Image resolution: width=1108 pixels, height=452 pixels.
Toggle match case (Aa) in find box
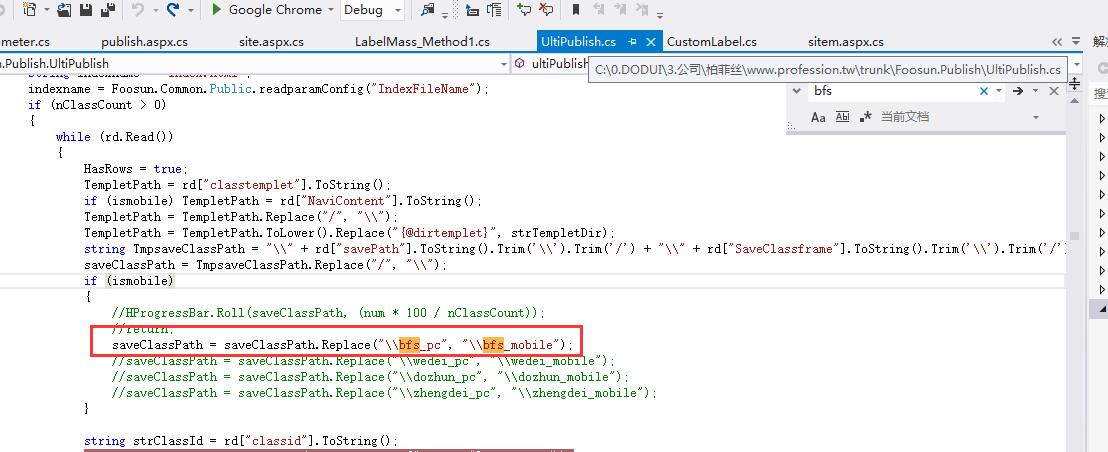point(818,117)
